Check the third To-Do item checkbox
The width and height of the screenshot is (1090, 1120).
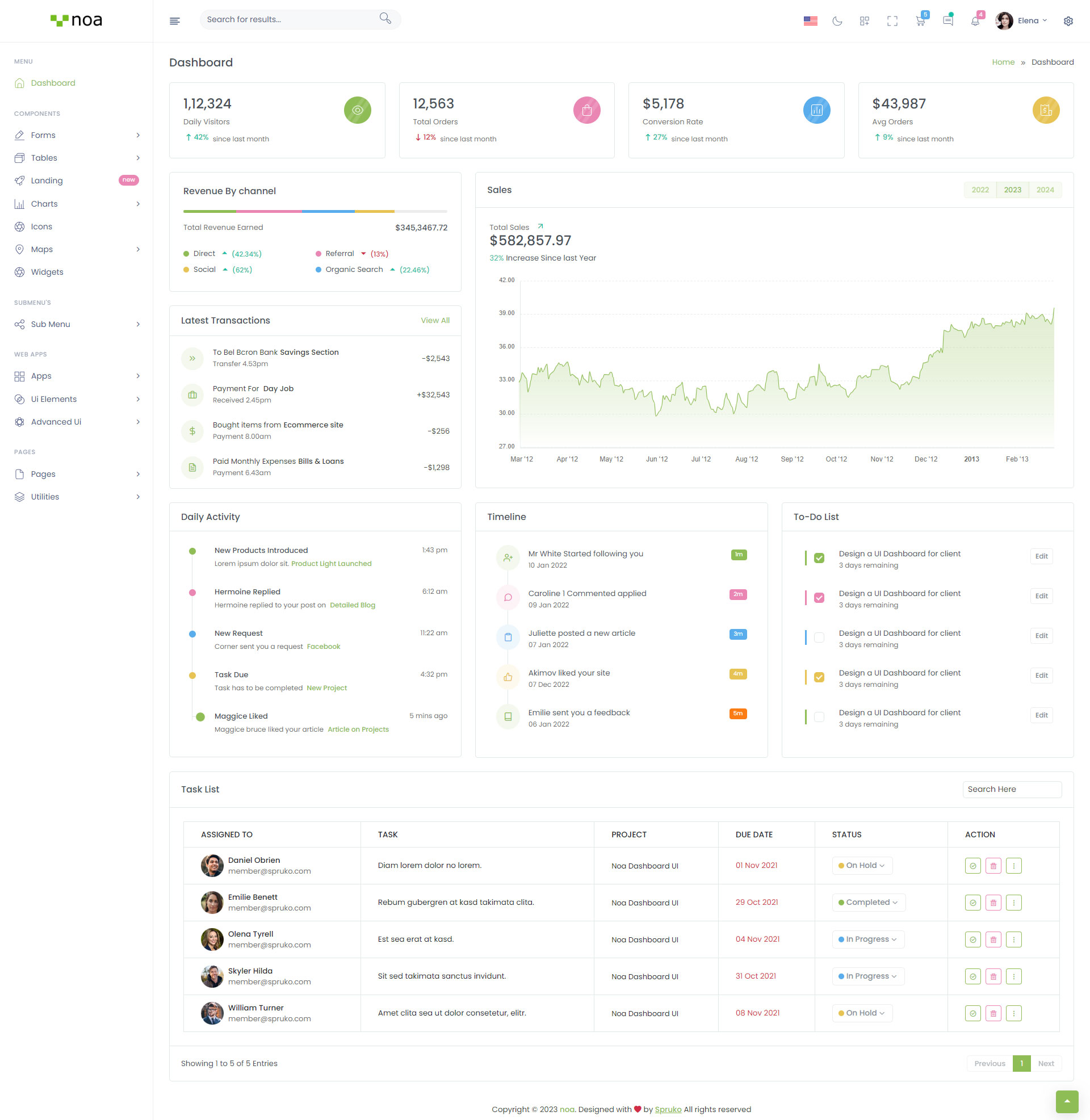pyautogui.click(x=819, y=637)
